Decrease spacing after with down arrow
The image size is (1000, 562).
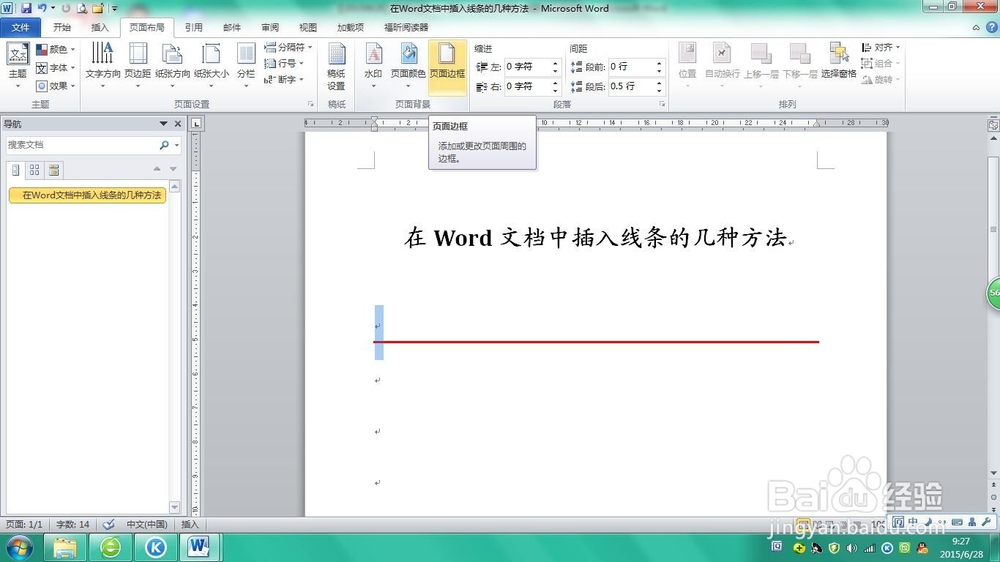click(659, 90)
